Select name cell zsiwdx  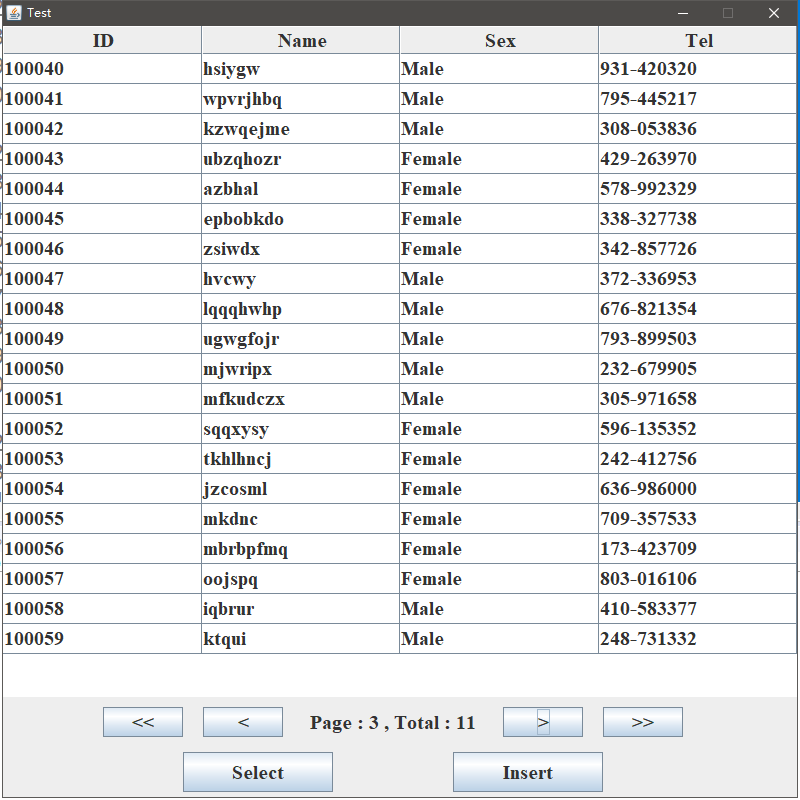point(301,249)
